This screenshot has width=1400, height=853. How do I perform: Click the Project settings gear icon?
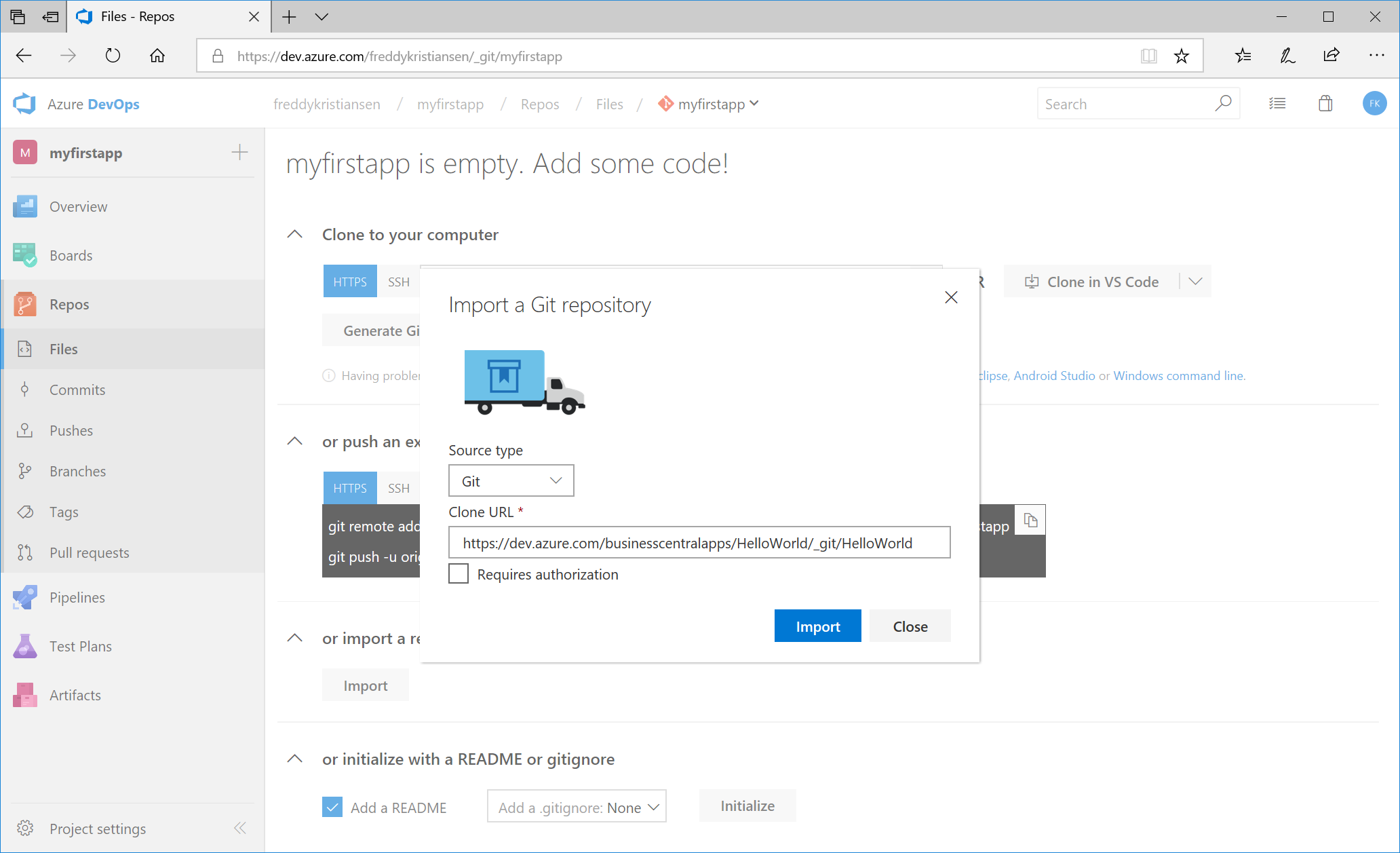pos(25,829)
